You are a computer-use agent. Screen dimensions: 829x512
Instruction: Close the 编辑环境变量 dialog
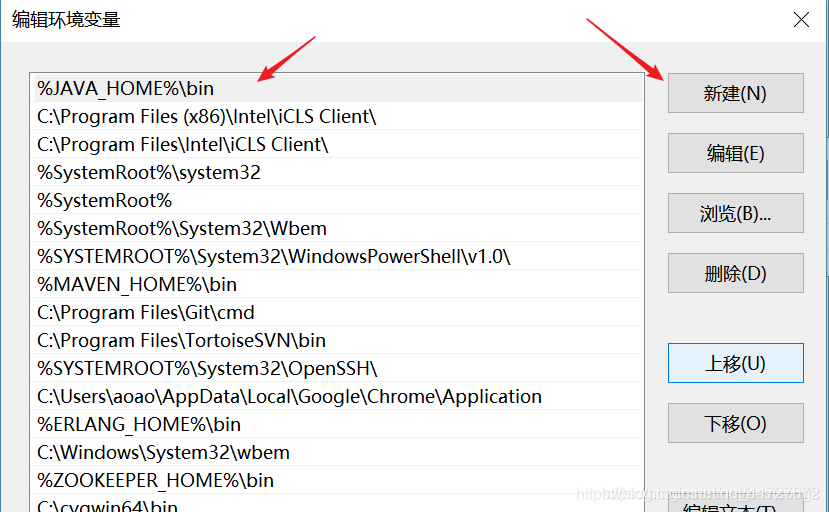[802, 20]
